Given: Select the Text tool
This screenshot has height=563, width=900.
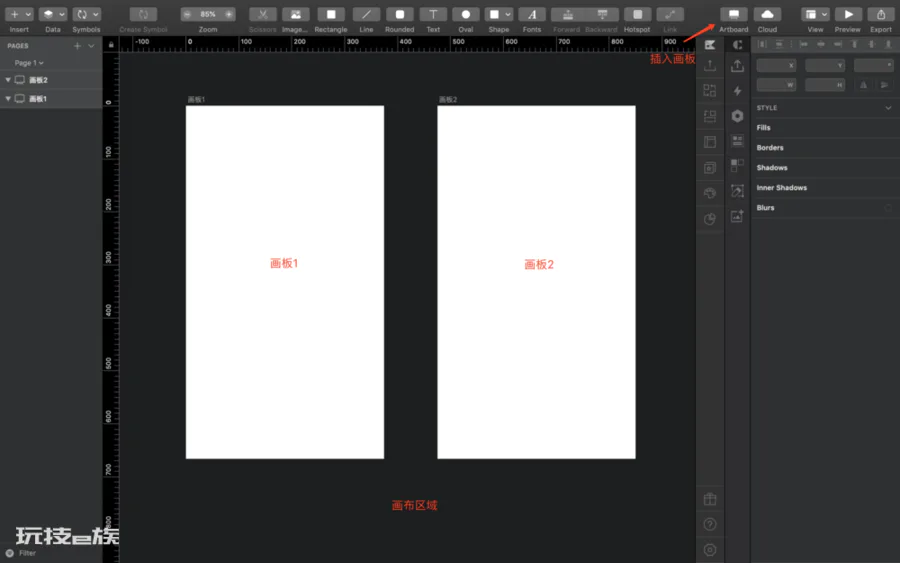Looking at the screenshot, I should (433, 14).
